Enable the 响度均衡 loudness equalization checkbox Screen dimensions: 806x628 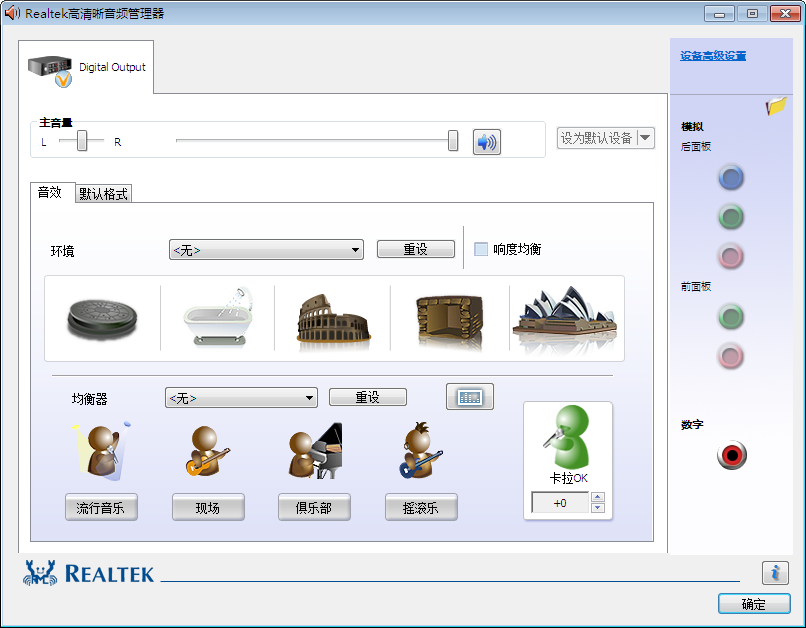[x=482, y=249]
